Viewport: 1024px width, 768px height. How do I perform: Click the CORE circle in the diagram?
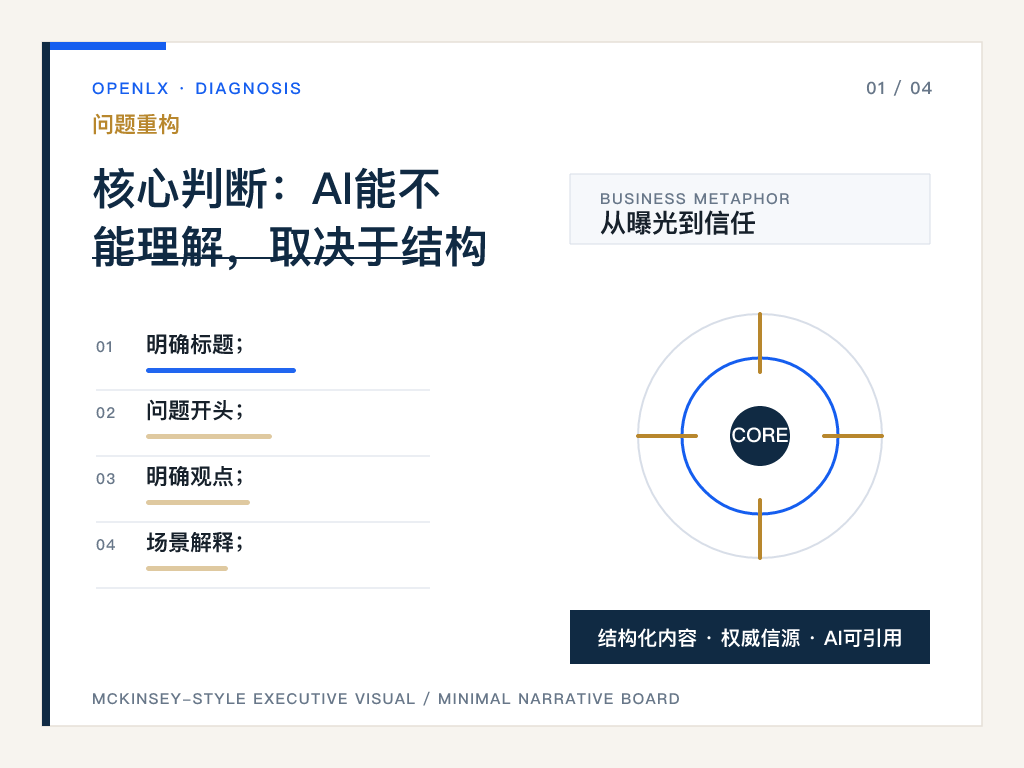click(x=760, y=436)
